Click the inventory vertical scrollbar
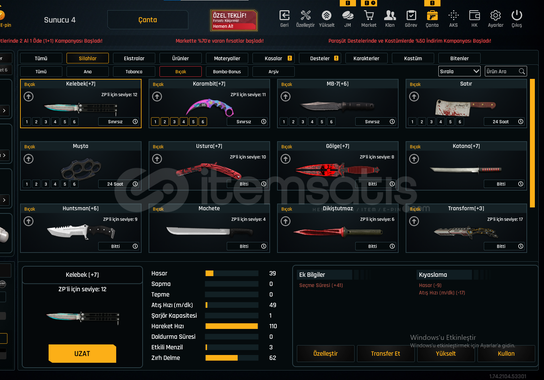 tap(533, 143)
